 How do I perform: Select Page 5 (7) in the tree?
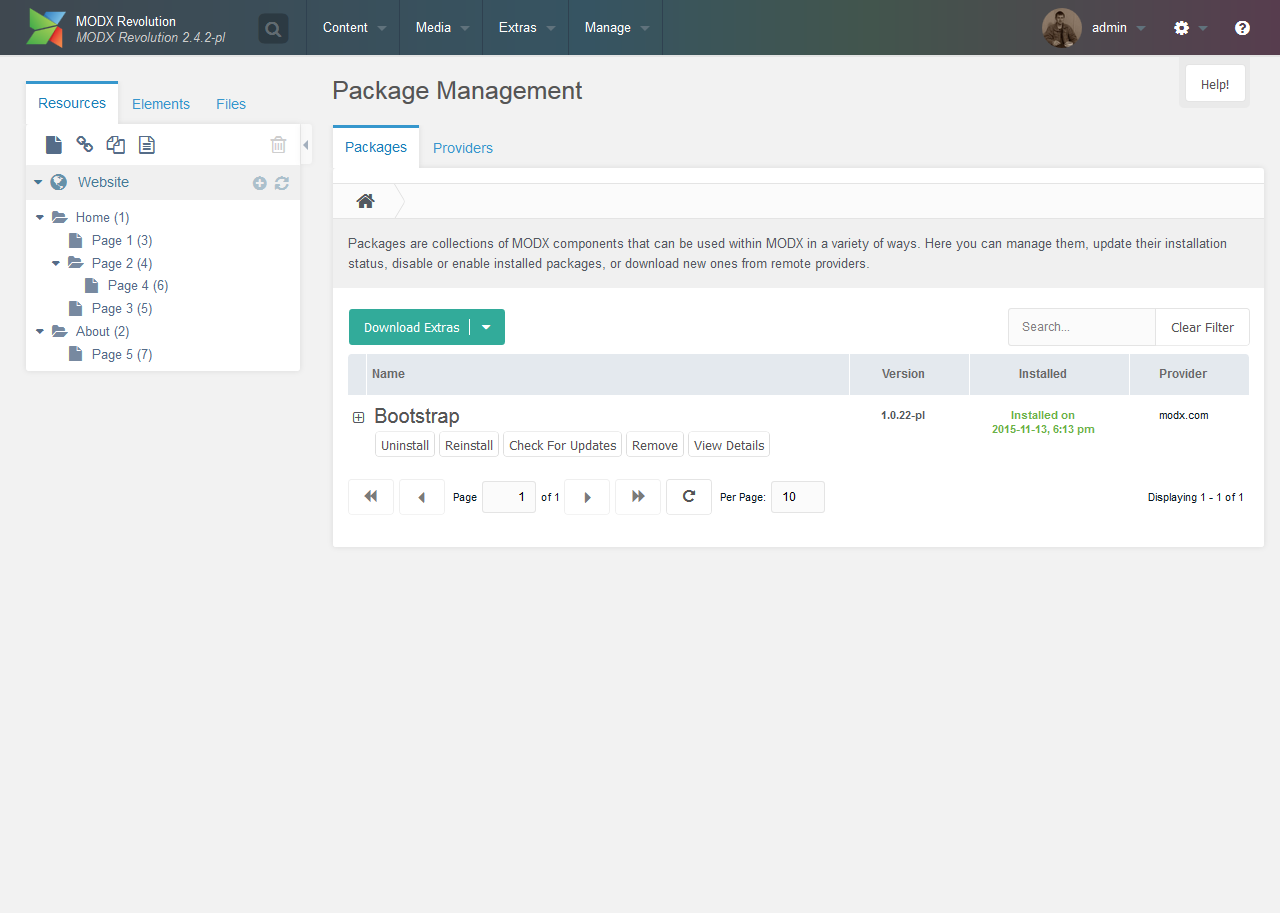point(122,355)
